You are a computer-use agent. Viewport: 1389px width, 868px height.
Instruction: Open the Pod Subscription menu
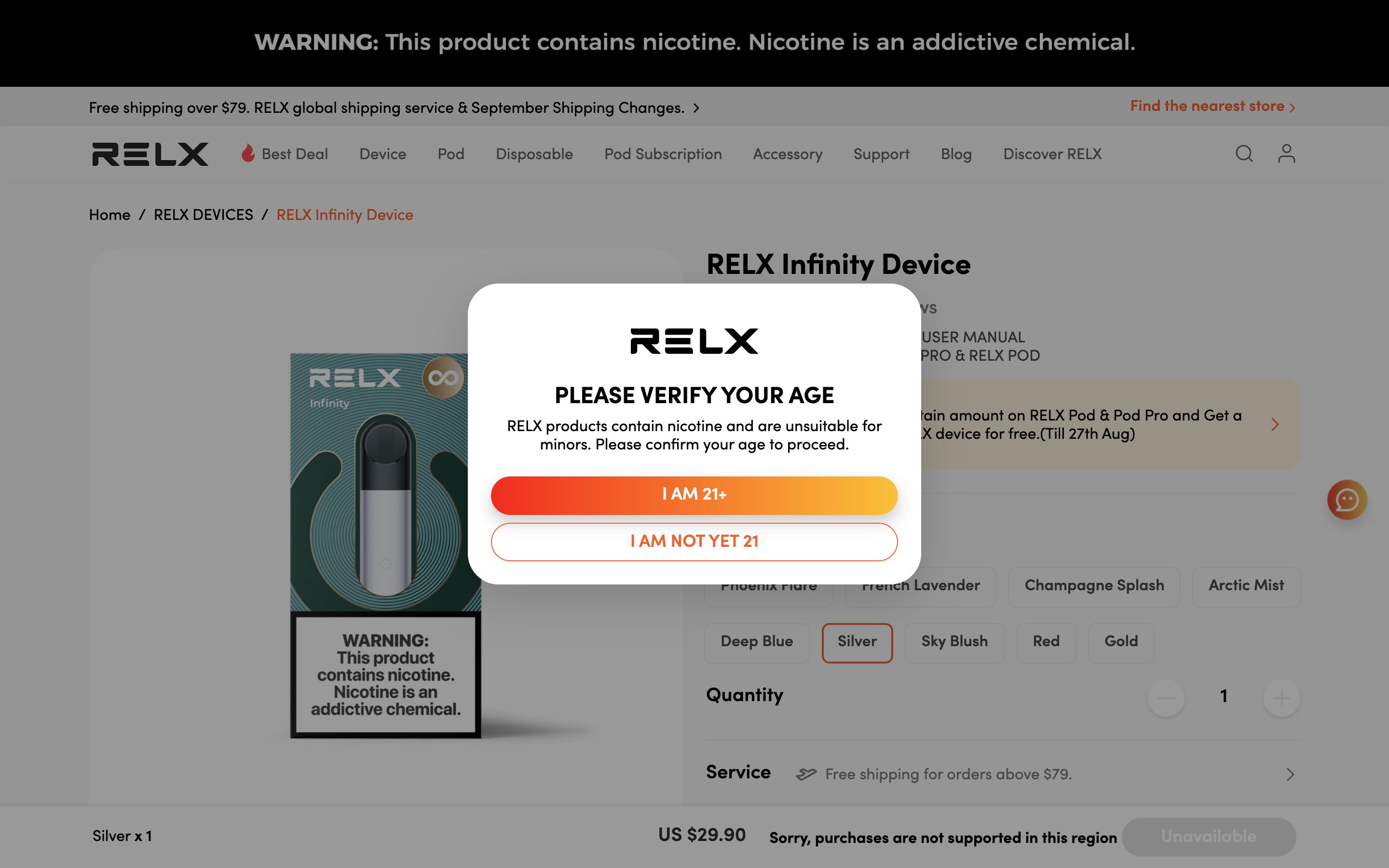coord(663,154)
